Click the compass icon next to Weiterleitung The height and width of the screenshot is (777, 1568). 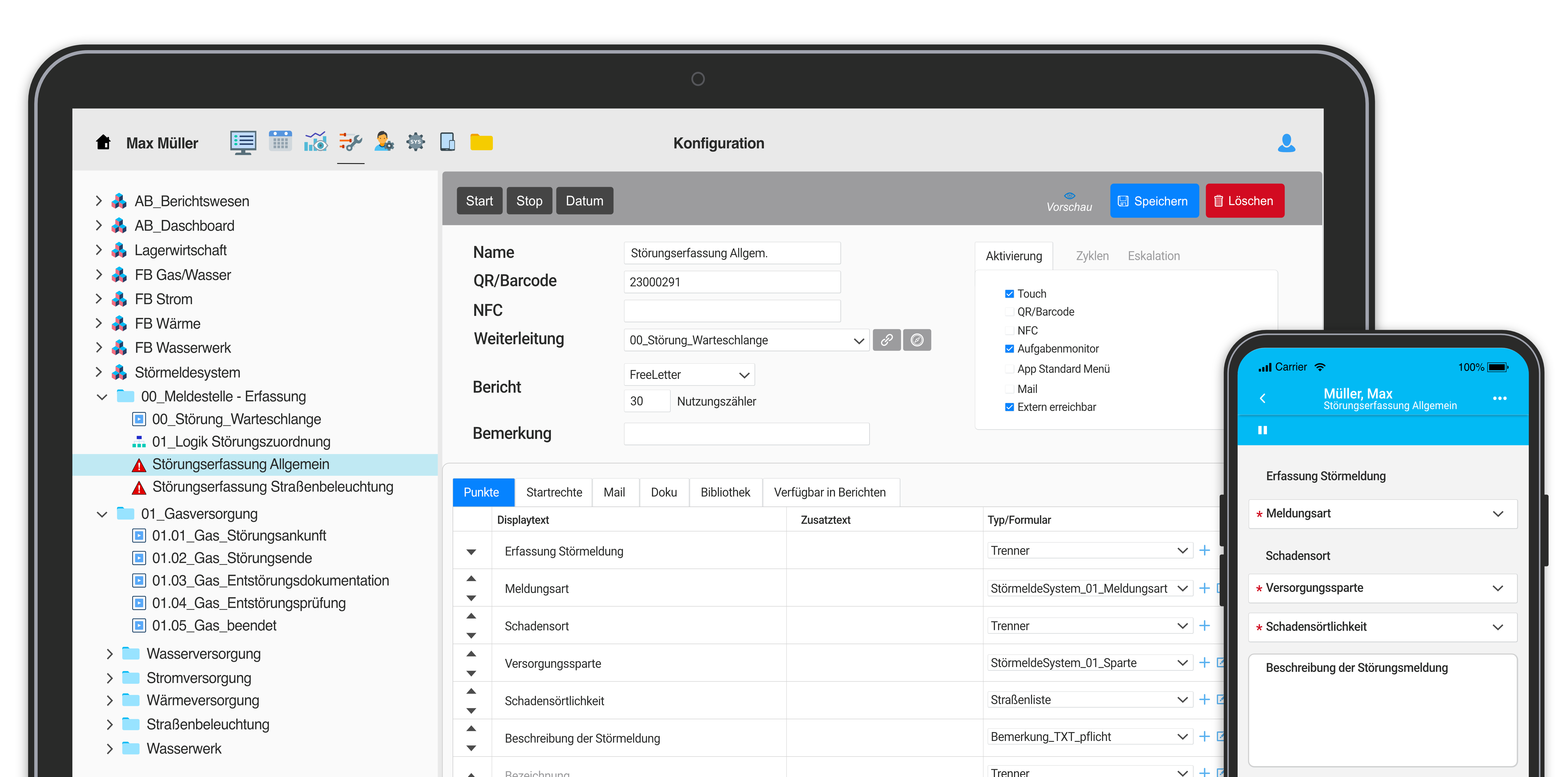[x=917, y=340]
